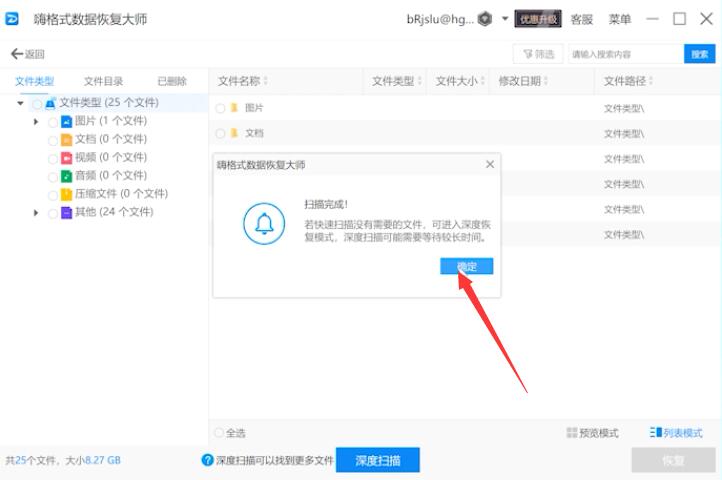722x480 pixels.
Task: Sort by 文件名称 column header
Action: click(243, 82)
